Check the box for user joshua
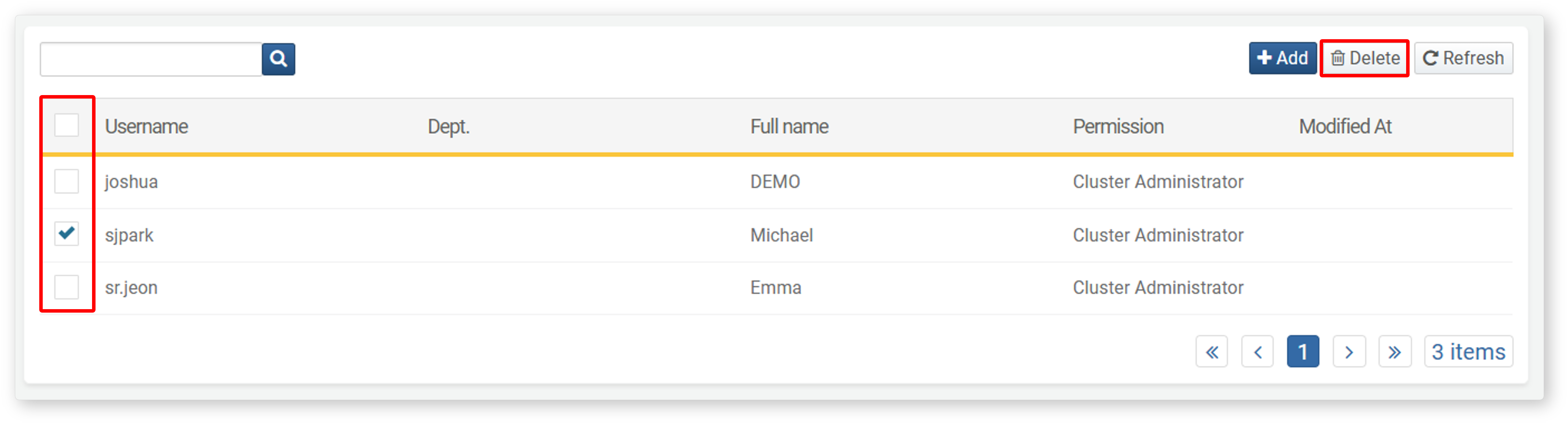The width and height of the screenshot is (1568, 424). pos(66,181)
